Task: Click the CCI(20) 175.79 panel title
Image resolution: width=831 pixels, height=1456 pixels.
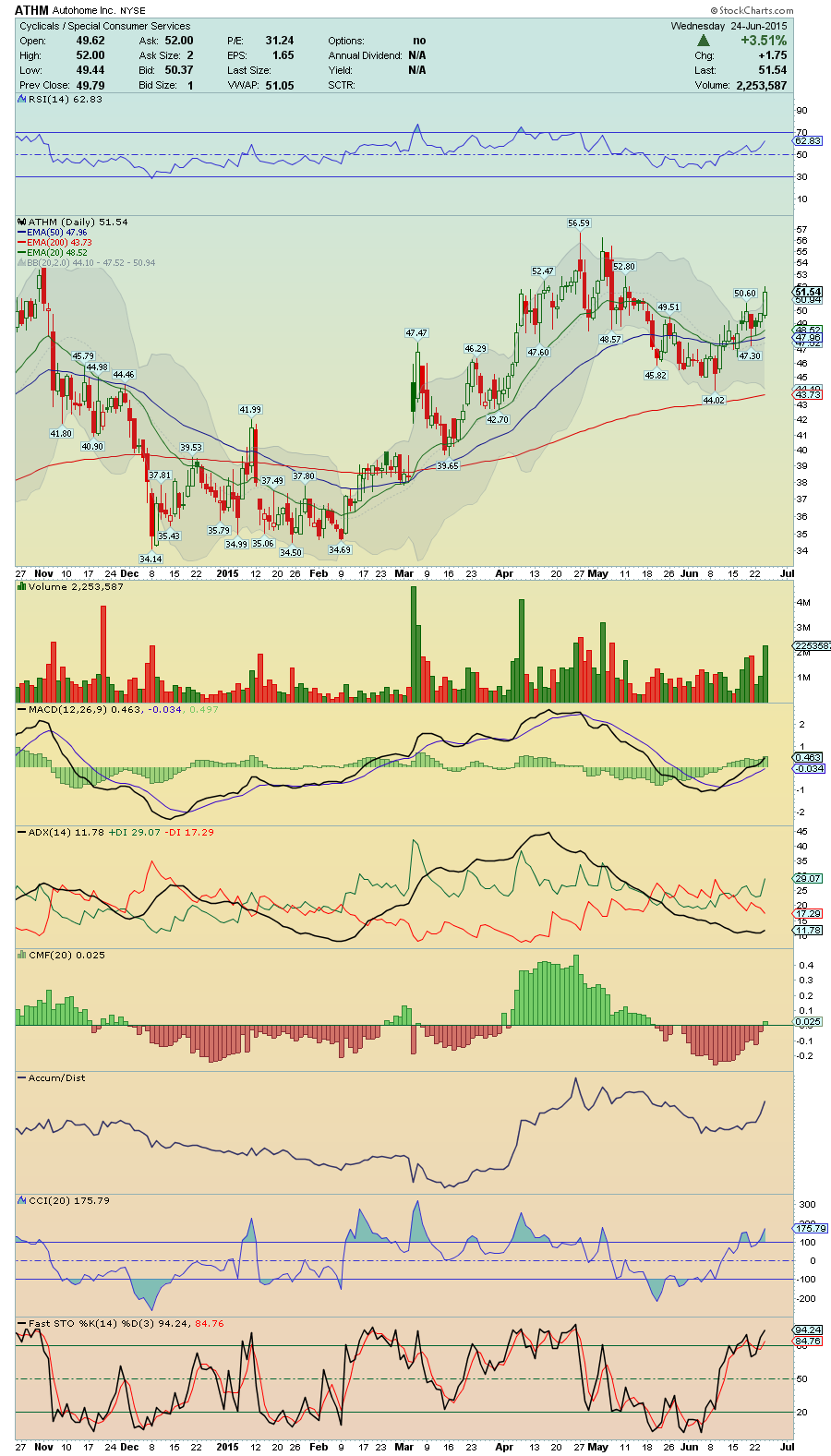Action: click(69, 1201)
